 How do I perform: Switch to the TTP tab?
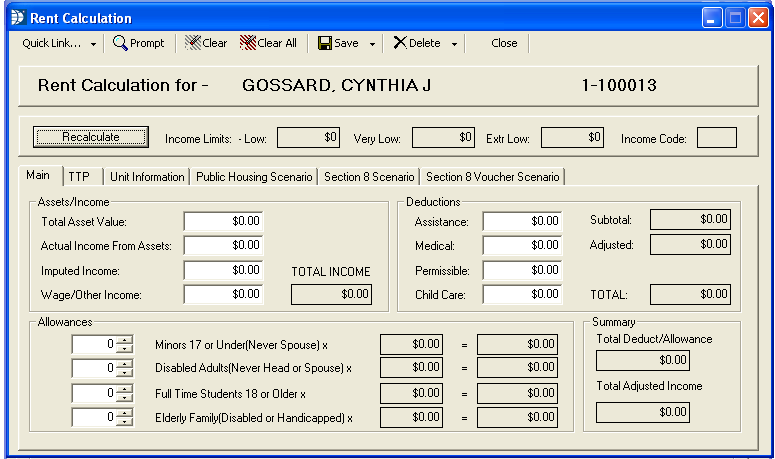(x=78, y=177)
